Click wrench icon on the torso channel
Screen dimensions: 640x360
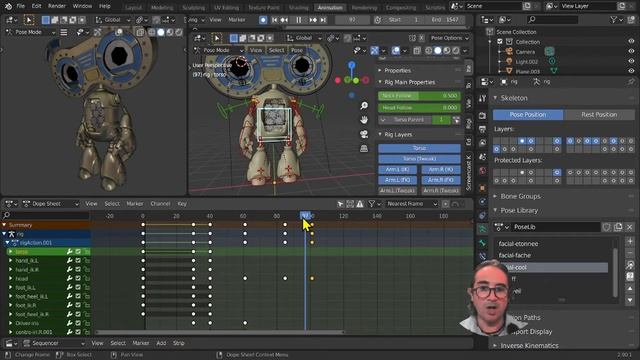click(x=69, y=252)
